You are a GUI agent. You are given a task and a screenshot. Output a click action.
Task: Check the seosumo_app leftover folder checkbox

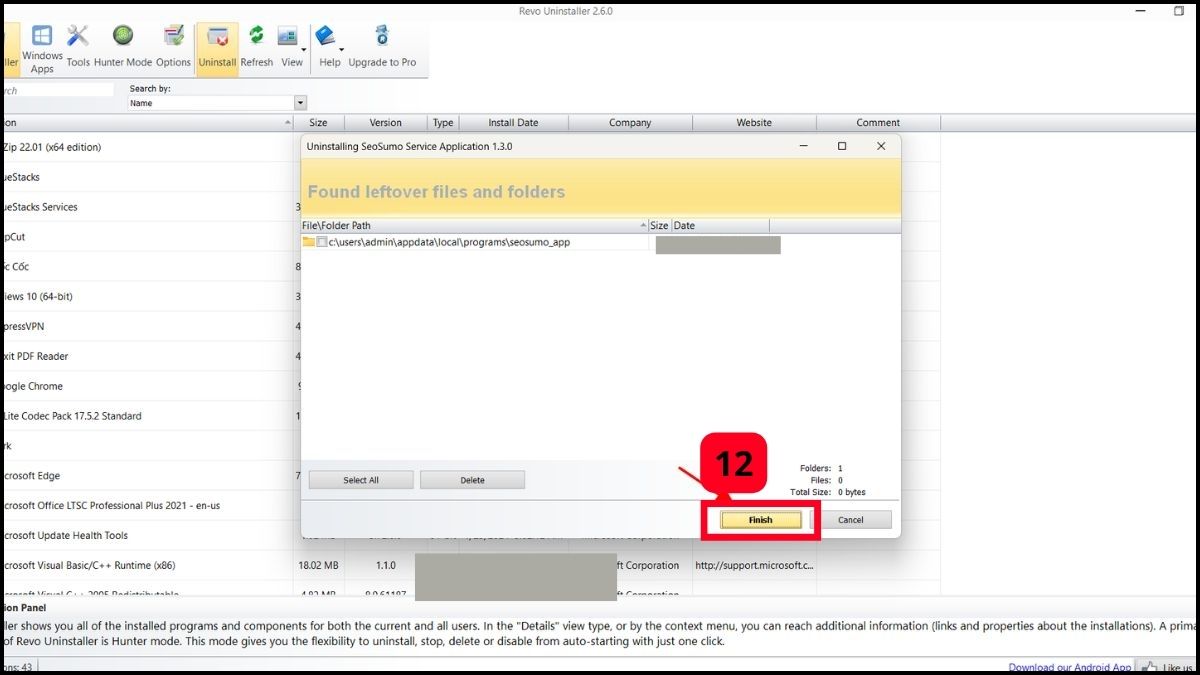pyautogui.click(x=322, y=242)
